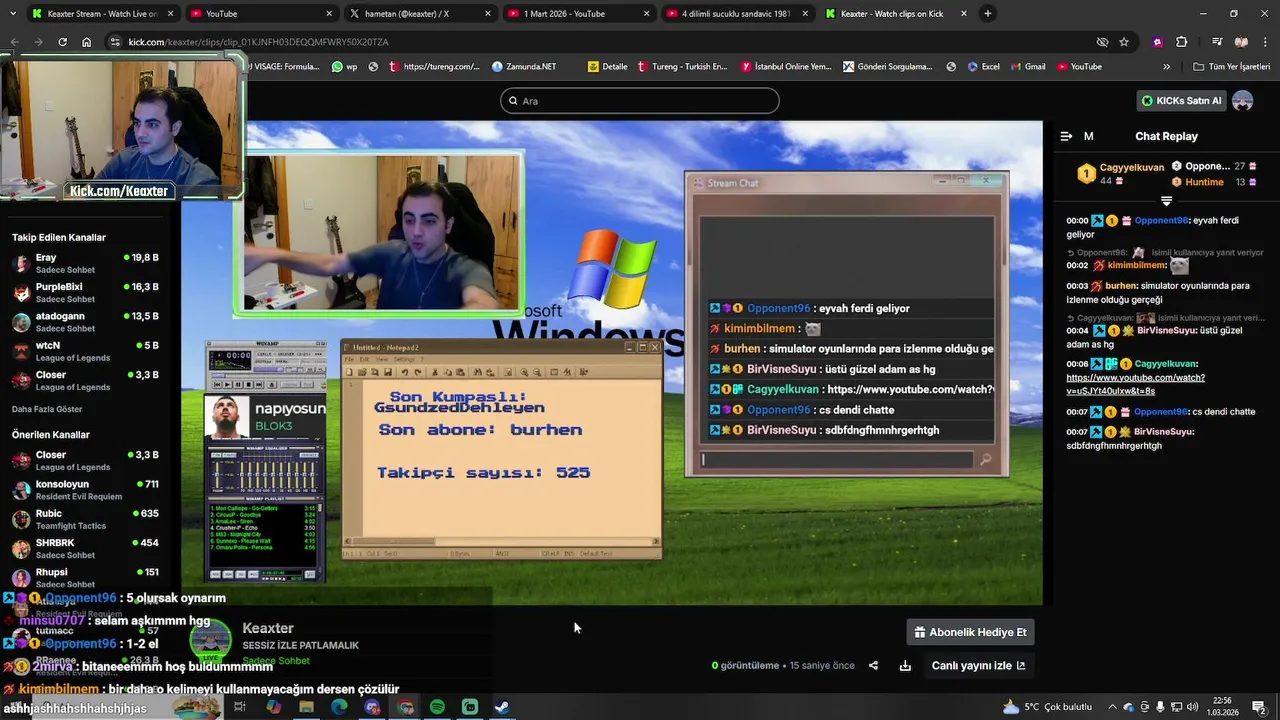Open the wp WhatsApp bookmark
The height and width of the screenshot is (720, 1280).
point(344,66)
